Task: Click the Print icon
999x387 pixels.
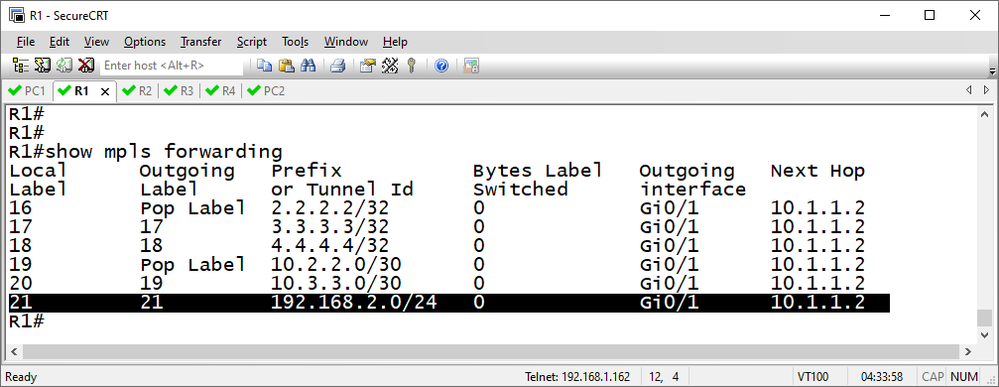Action: click(x=338, y=65)
